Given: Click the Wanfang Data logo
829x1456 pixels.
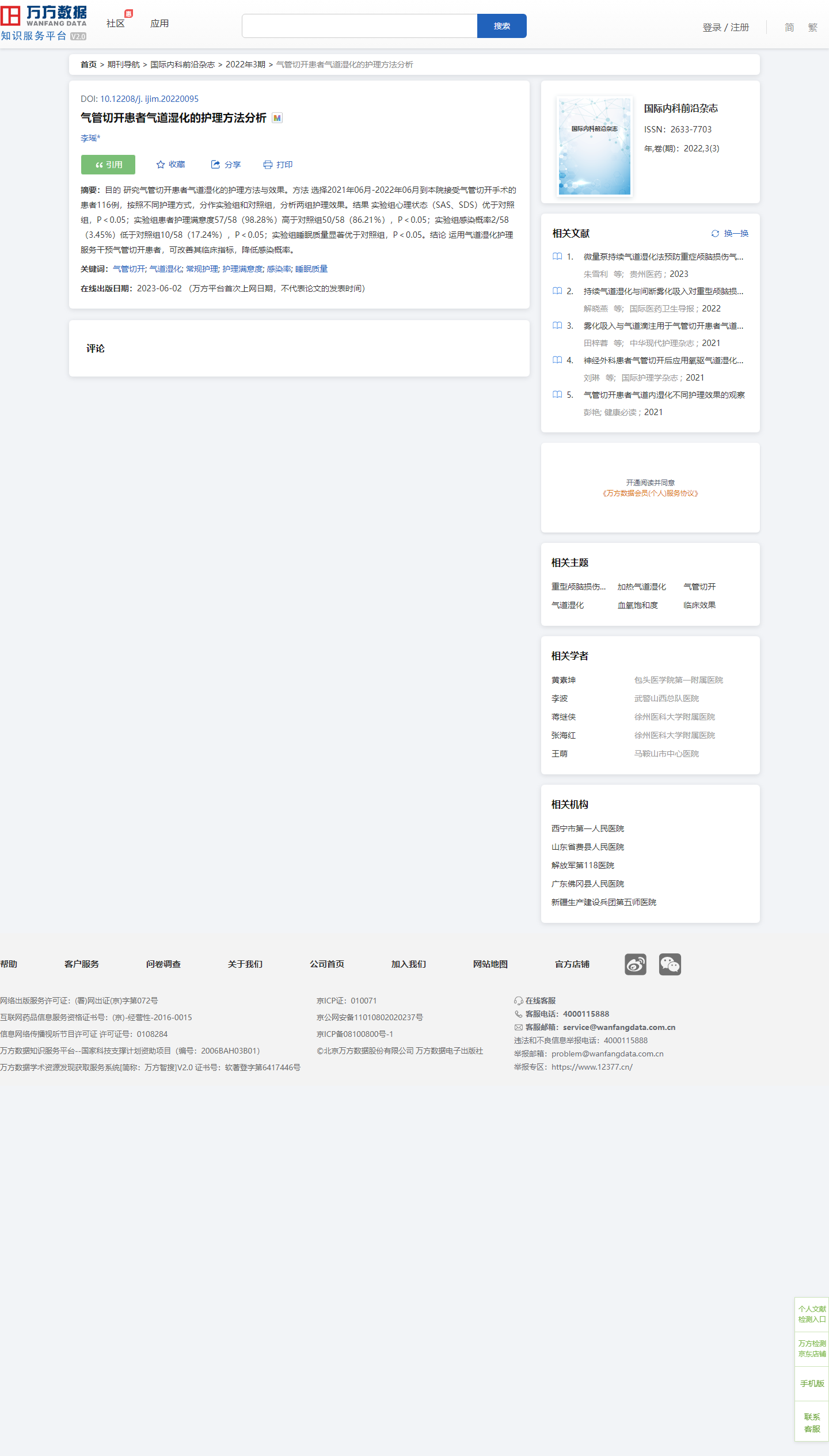Looking at the screenshot, I should [x=44, y=23].
